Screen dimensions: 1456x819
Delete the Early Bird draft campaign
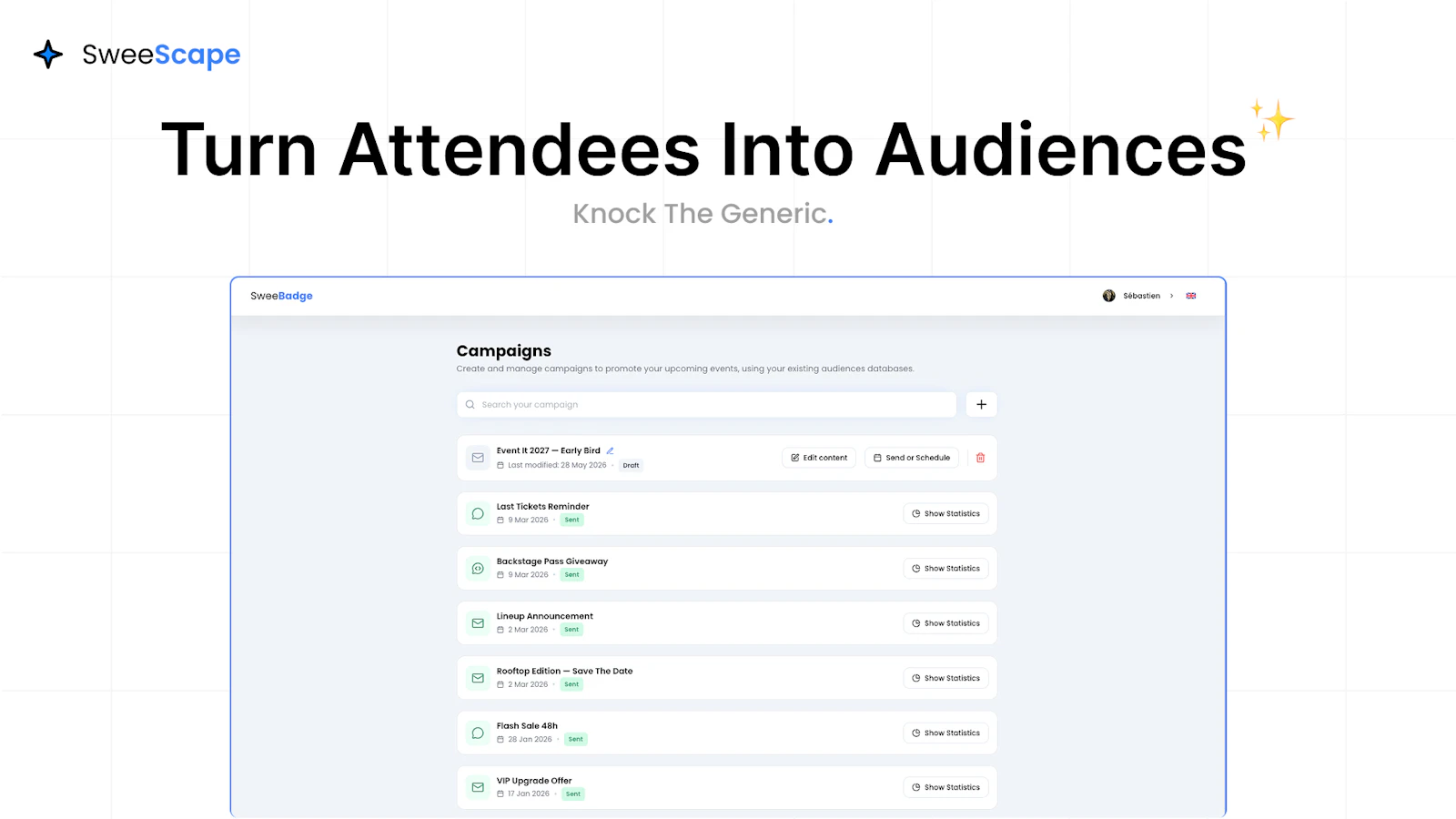pos(980,458)
